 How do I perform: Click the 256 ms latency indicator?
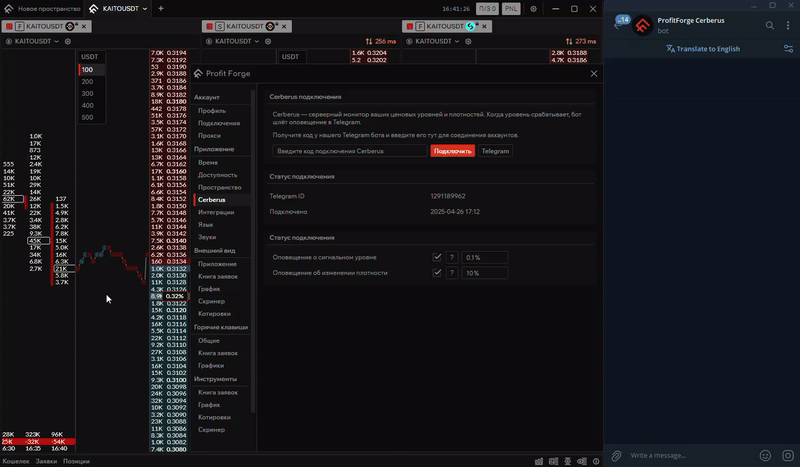[381, 41]
